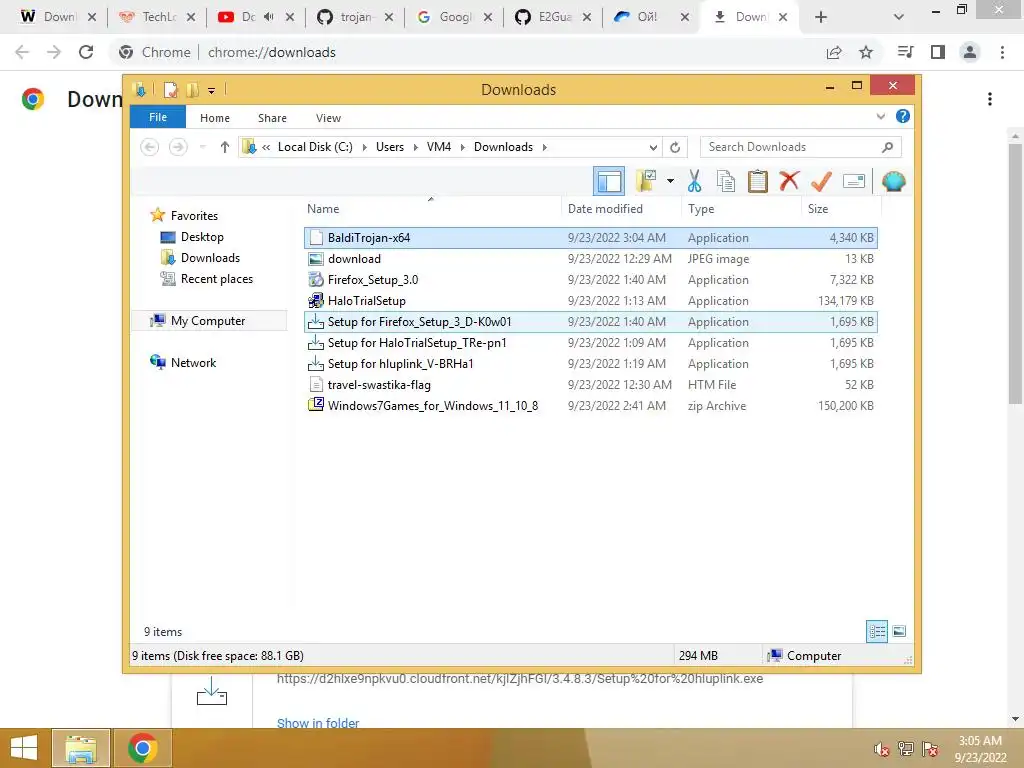The height and width of the screenshot is (768, 1024).
Task: Select BaldiTrojan-x64 file
Action: tap(590, 238)
